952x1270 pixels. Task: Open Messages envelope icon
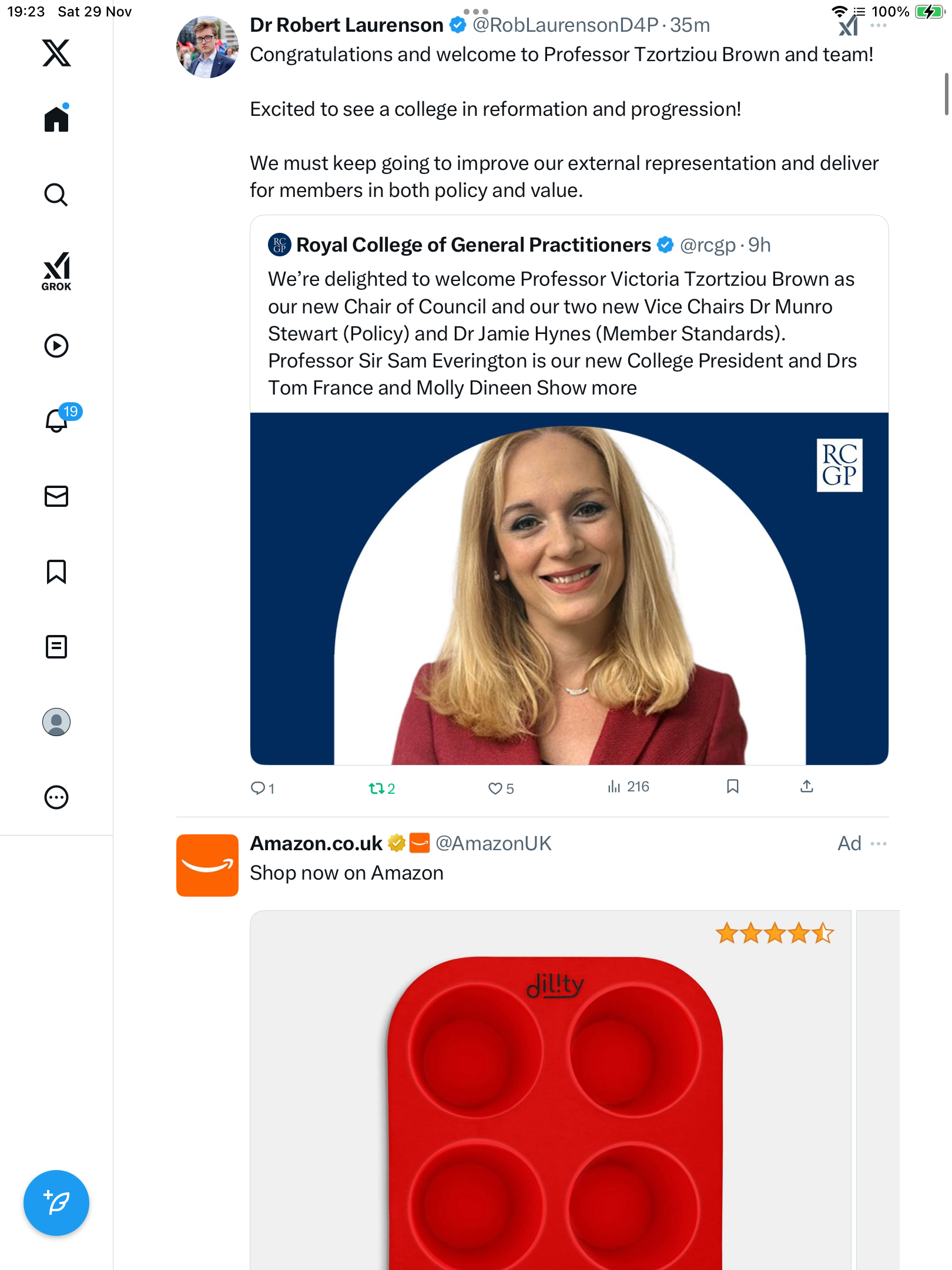point(56,496)
